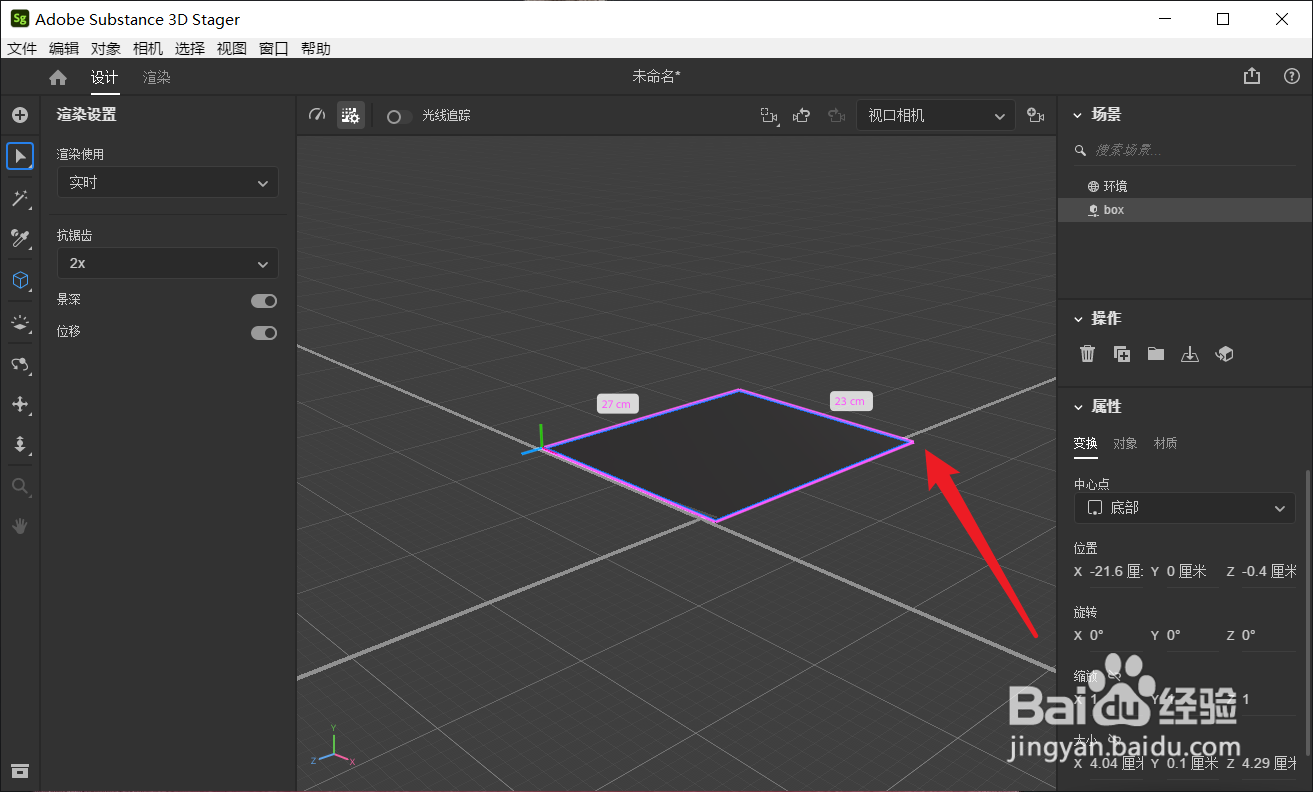Delete the object using the trash icon

[1087, 353]
